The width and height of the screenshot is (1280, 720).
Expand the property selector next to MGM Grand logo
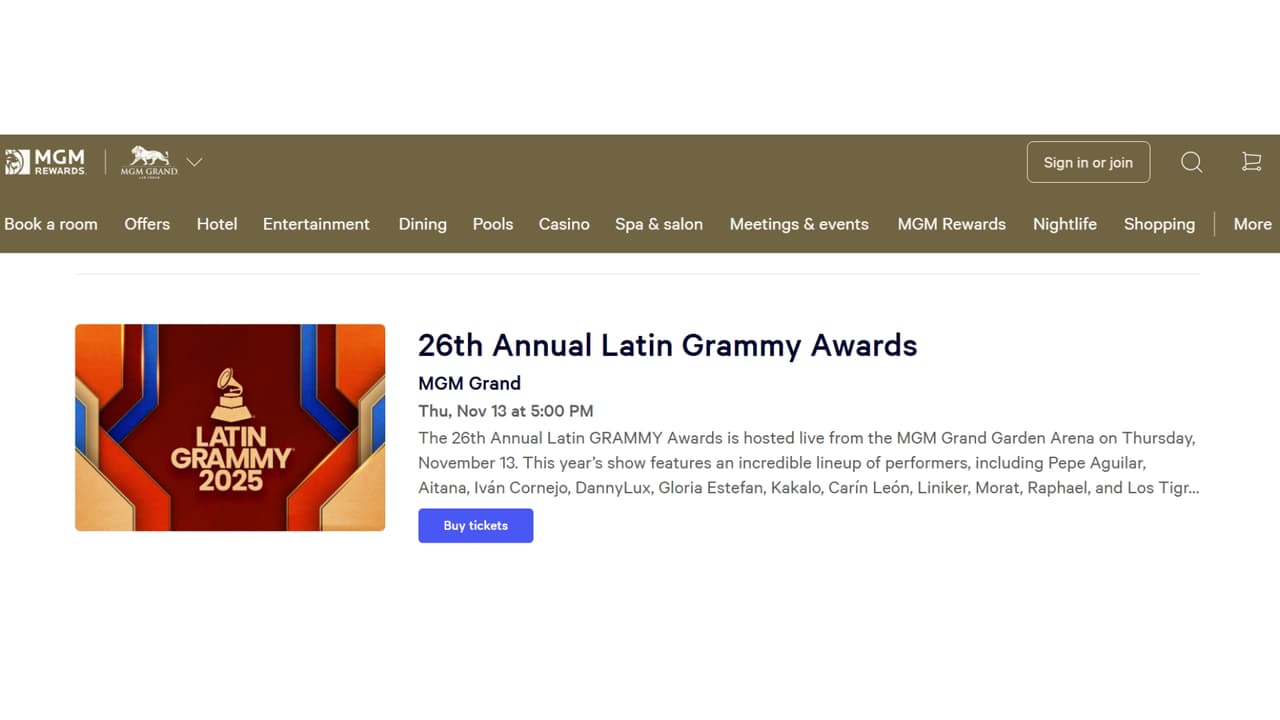point(194,161)
